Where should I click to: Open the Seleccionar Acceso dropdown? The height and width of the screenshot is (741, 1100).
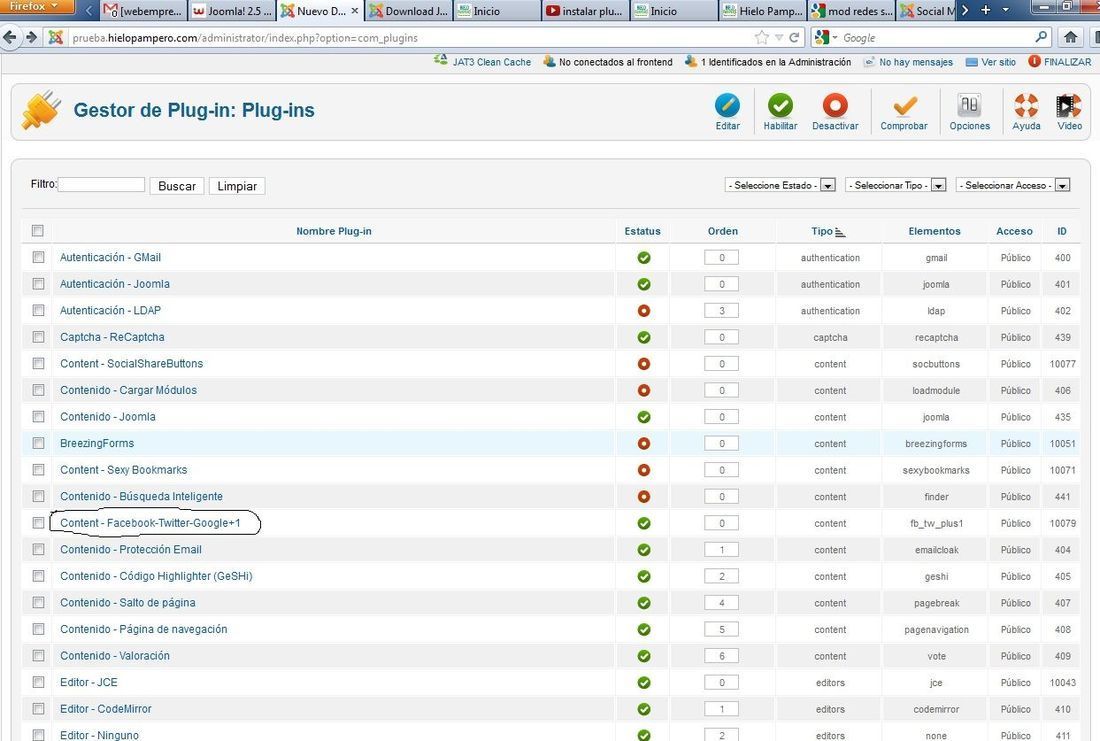(1013, 185)
